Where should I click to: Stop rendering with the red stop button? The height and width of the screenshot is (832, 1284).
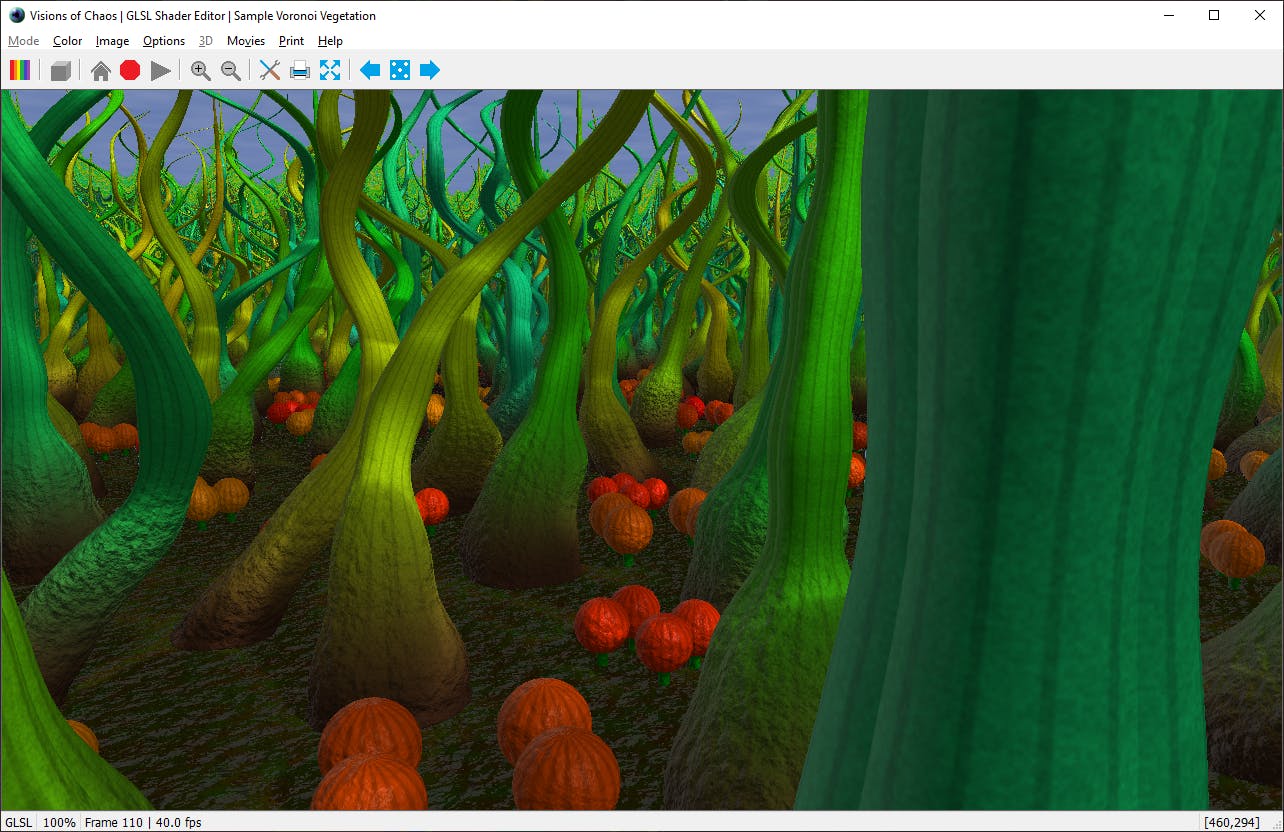pyautogui.click(x=130, y=70)
